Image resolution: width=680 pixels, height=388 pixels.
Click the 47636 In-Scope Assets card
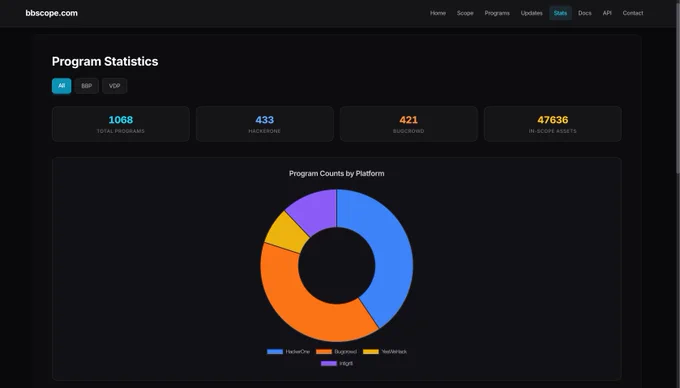[552, 124]
